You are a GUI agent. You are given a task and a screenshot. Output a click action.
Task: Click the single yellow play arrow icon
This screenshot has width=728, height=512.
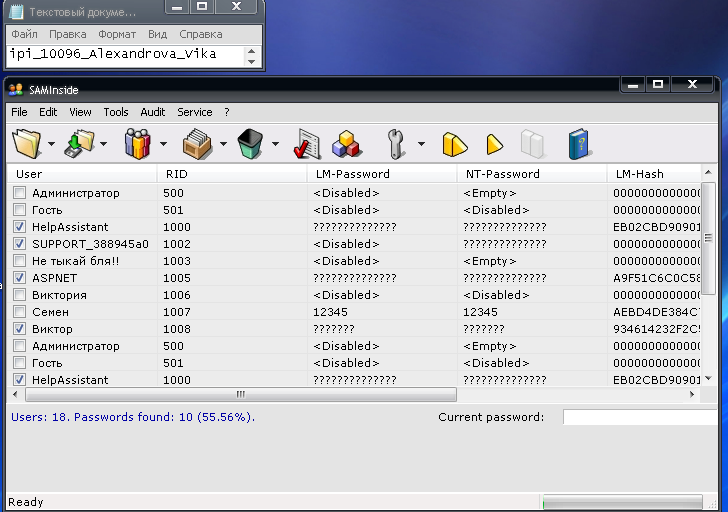(x=494, y=144)
